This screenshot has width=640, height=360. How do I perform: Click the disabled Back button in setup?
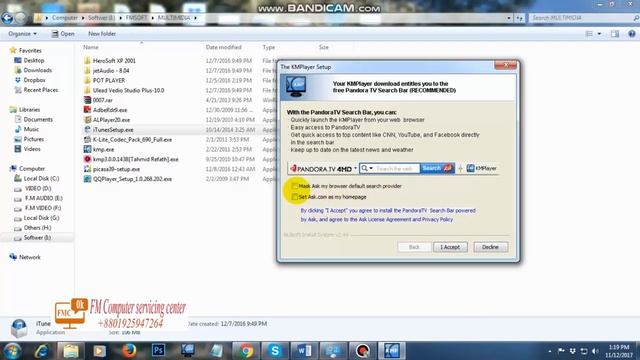[x=414, y=247]
